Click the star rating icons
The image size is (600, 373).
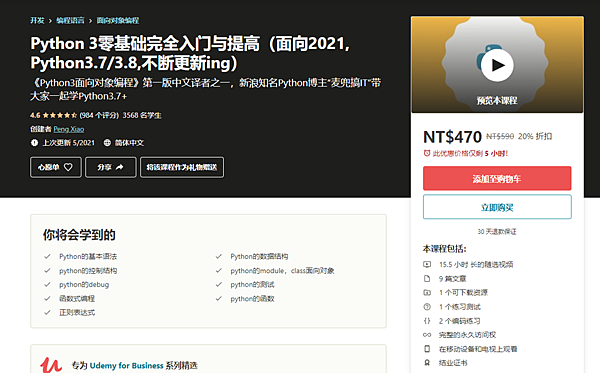[60, 115]
